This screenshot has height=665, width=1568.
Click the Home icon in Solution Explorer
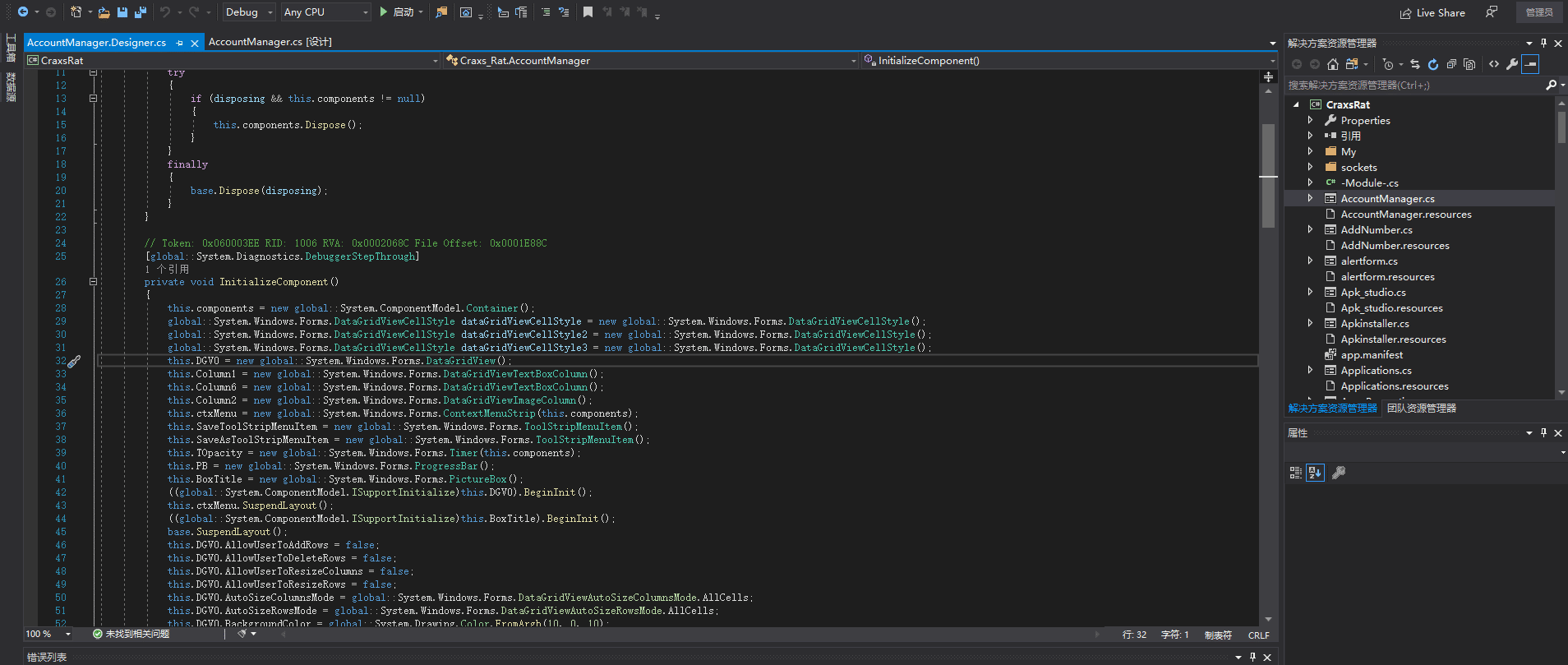point(1333,64)
